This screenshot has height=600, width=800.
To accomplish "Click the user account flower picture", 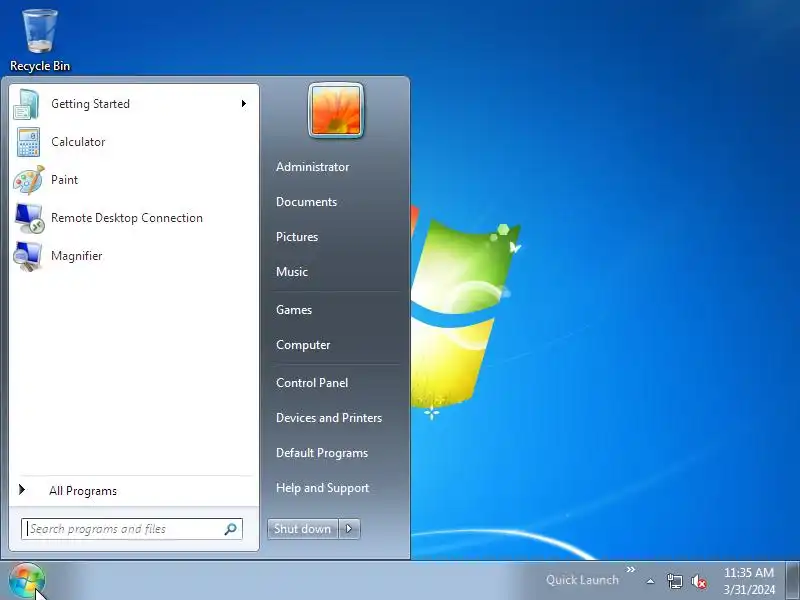I will (x=336, y=110).
